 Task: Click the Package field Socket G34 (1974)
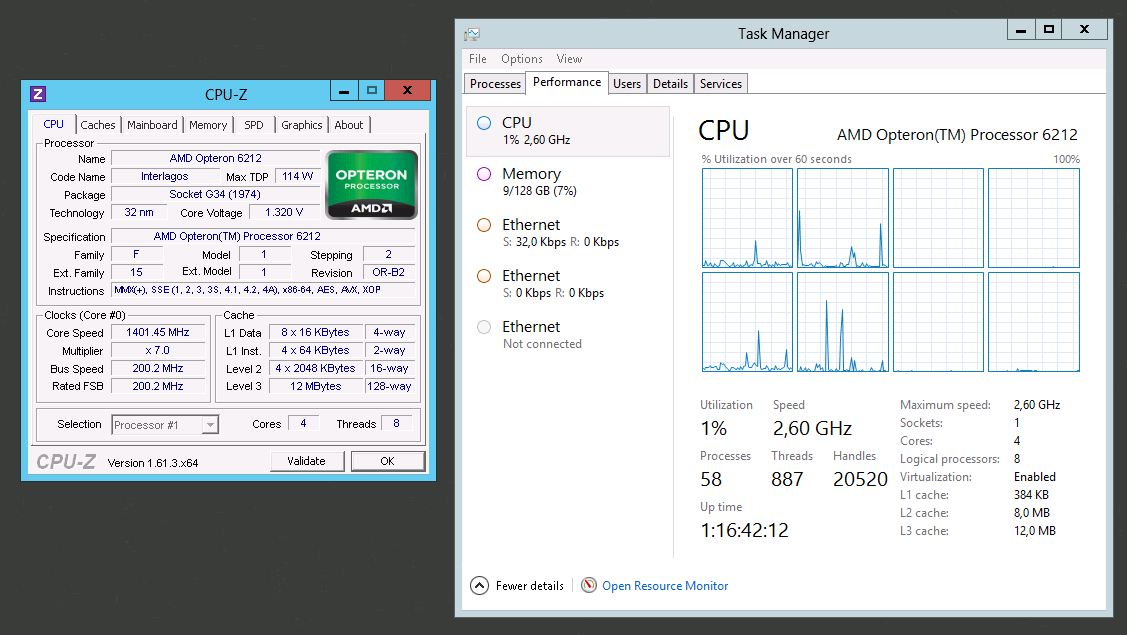(x=216, y=194)
